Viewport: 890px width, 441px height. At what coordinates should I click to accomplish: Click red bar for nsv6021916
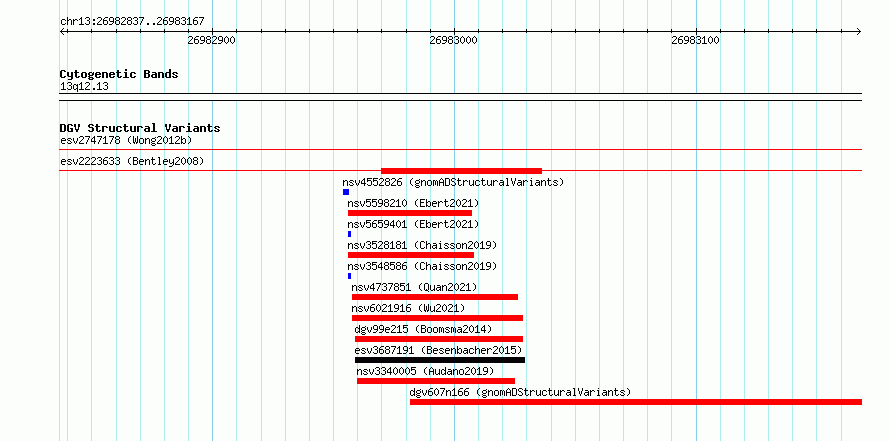438,318
